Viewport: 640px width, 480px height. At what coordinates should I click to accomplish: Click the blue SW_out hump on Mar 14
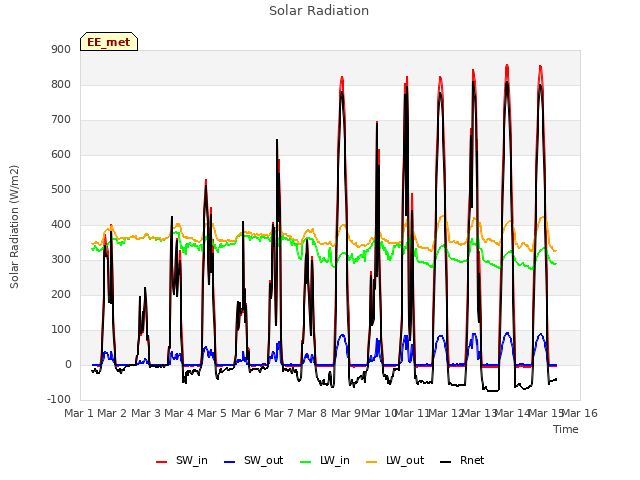(x=507, y=334)
